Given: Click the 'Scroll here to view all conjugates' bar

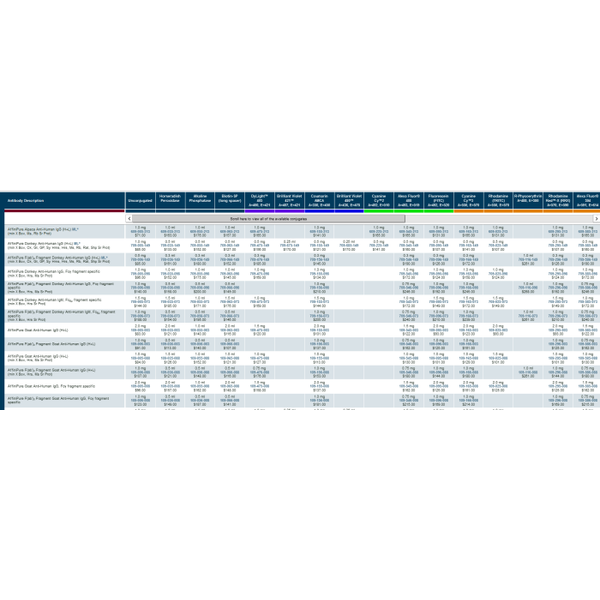Looking at the screenshot, I should point(268,218).
